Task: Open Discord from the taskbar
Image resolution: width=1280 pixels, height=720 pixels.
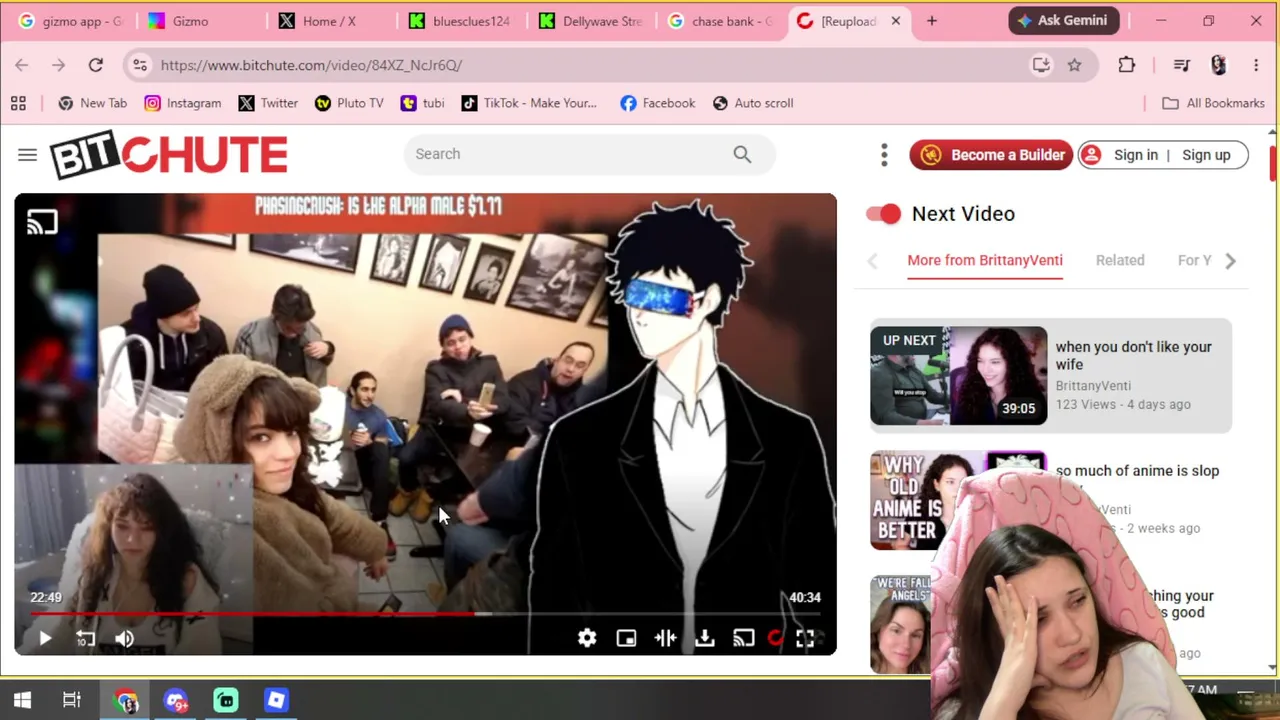Action: [x=177, y=701]
